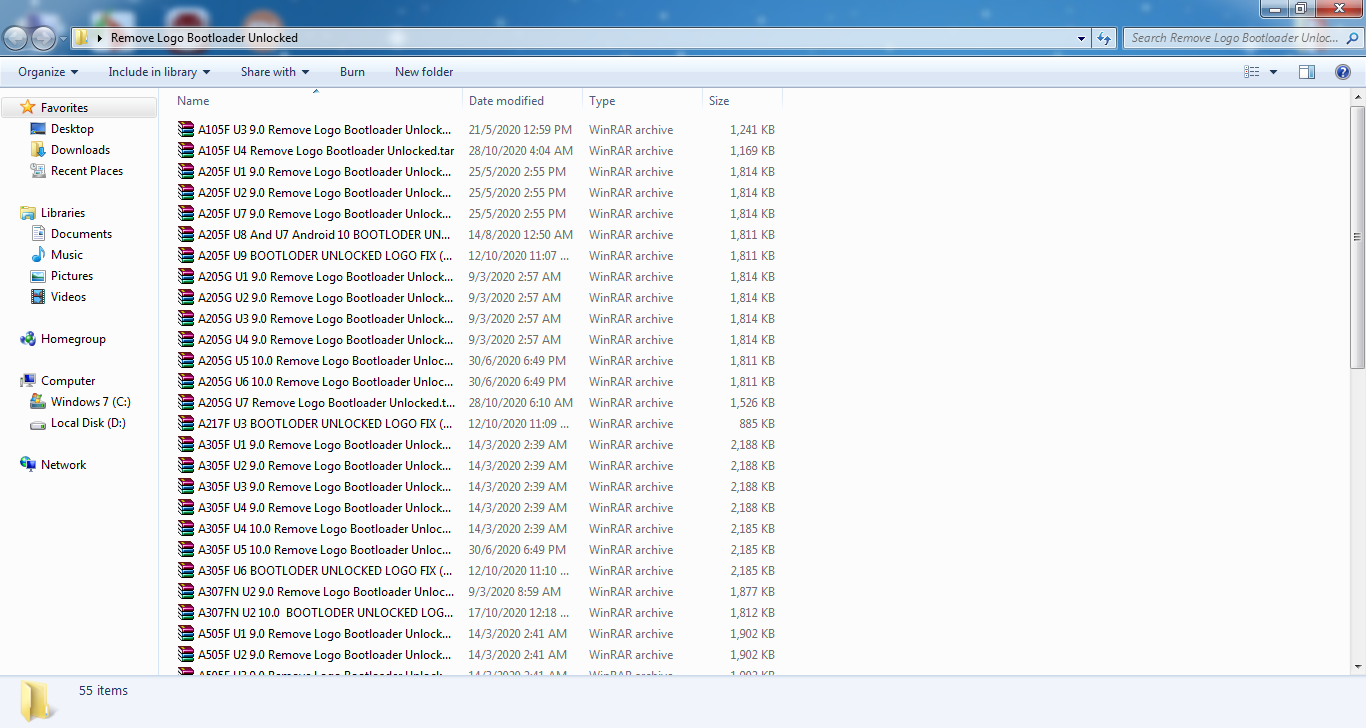Viewport: 1366px width, 728px height.
Task: Click the Help question-mark icon
Action: [1343, 71]
